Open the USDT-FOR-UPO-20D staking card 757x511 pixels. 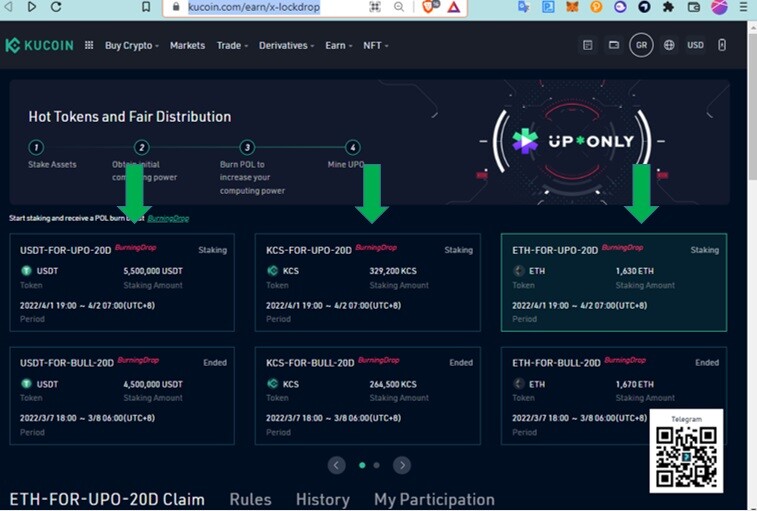point(122,283)
